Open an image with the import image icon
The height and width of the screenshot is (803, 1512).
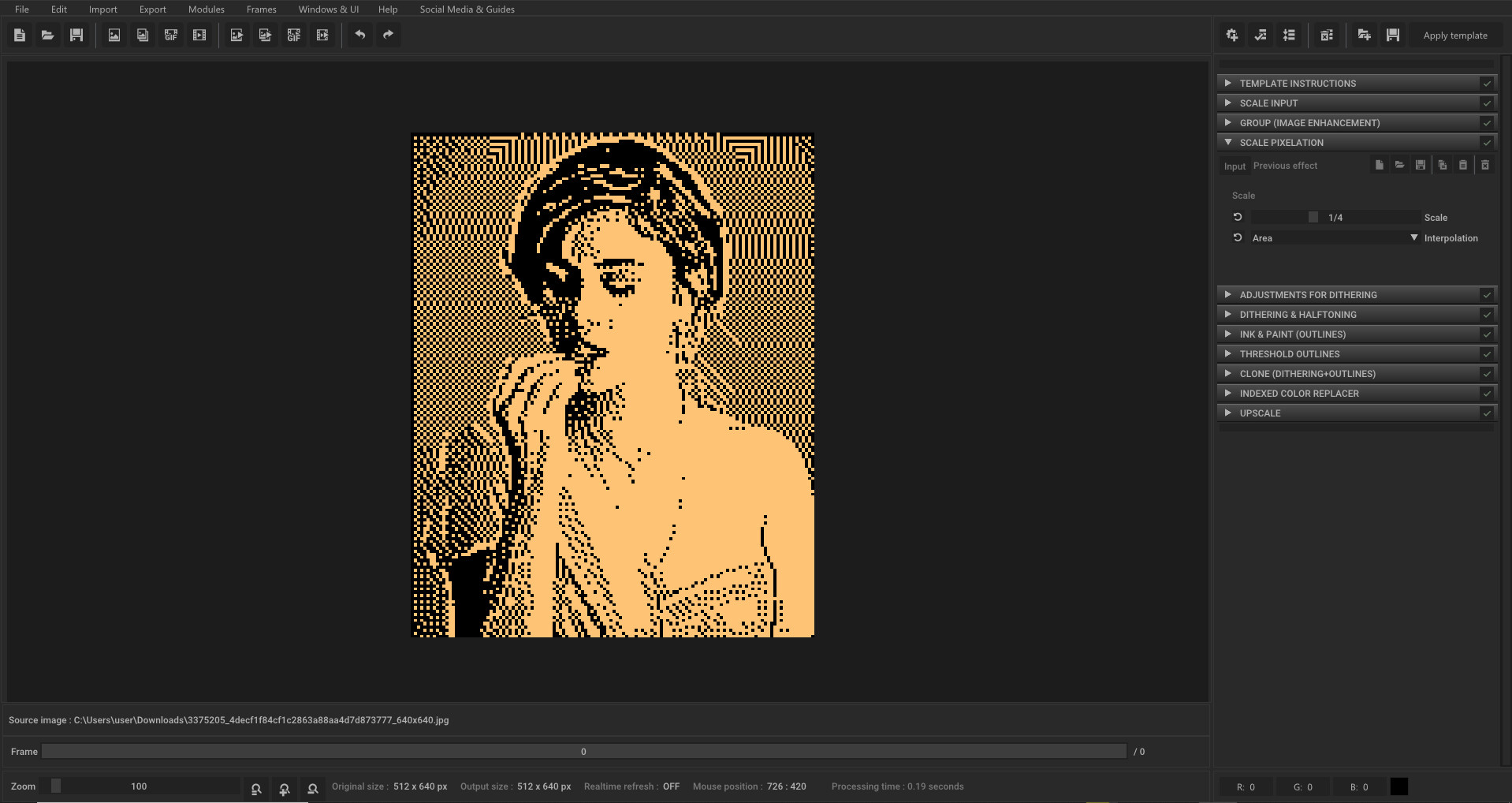point(114,35)
